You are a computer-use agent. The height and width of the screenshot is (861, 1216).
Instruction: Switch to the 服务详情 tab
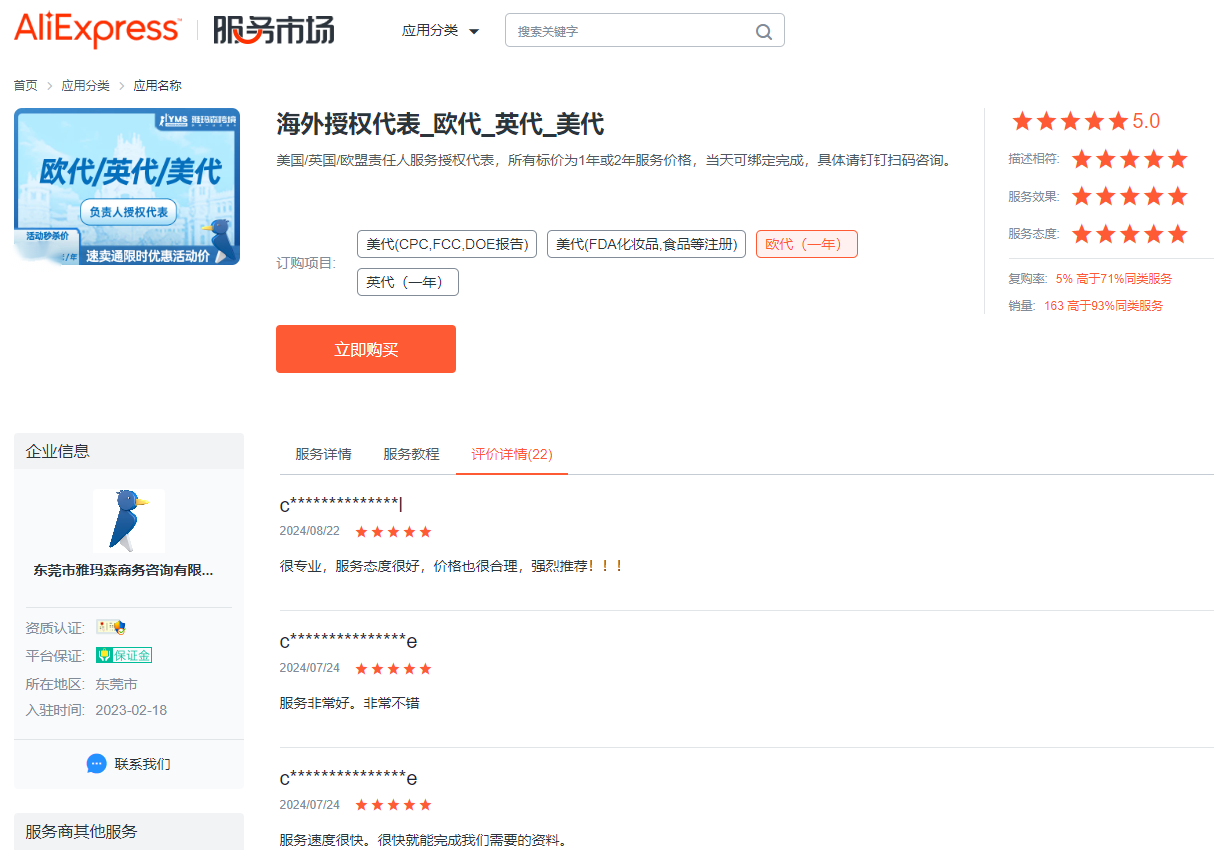323,454
